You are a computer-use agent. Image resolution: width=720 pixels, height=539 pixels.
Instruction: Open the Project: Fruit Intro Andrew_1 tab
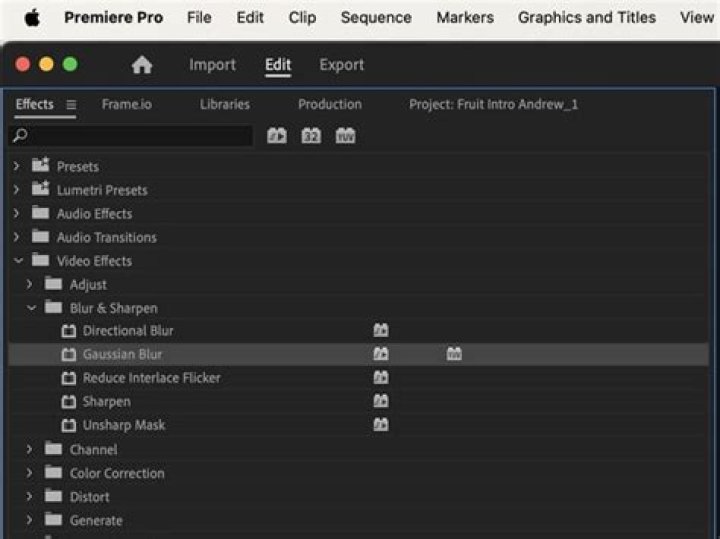click(493, 104)
